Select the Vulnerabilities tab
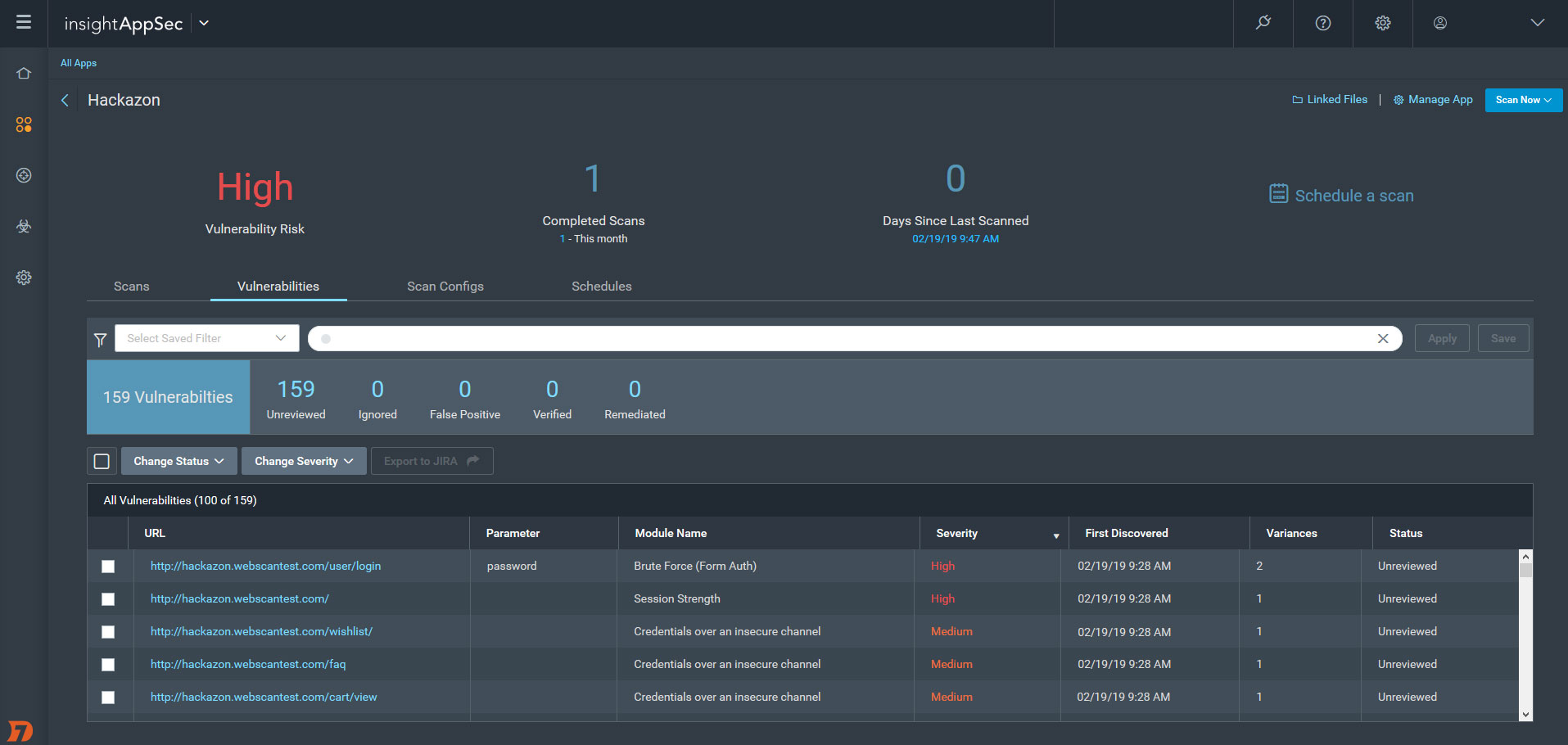The height and width of the screenshot is (745, 1568). pyautogui.click(x=278, y=286)
